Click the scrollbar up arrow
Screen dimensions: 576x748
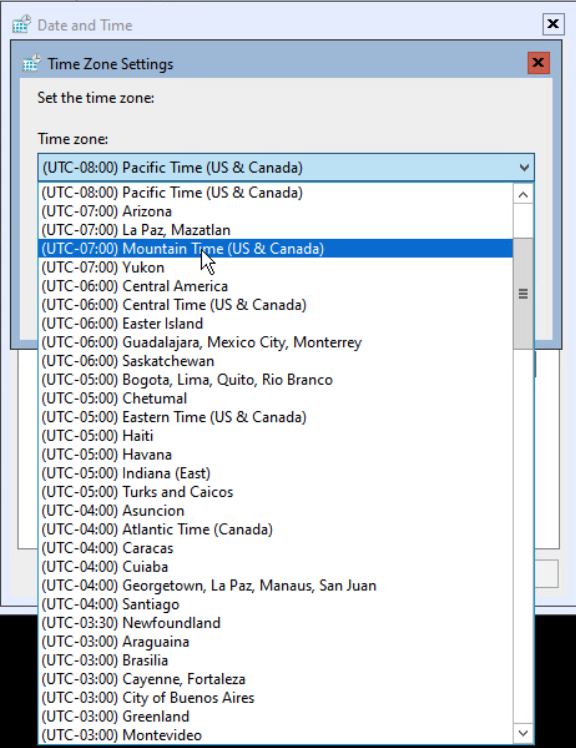pyautogui.click(x=523, y=194)
